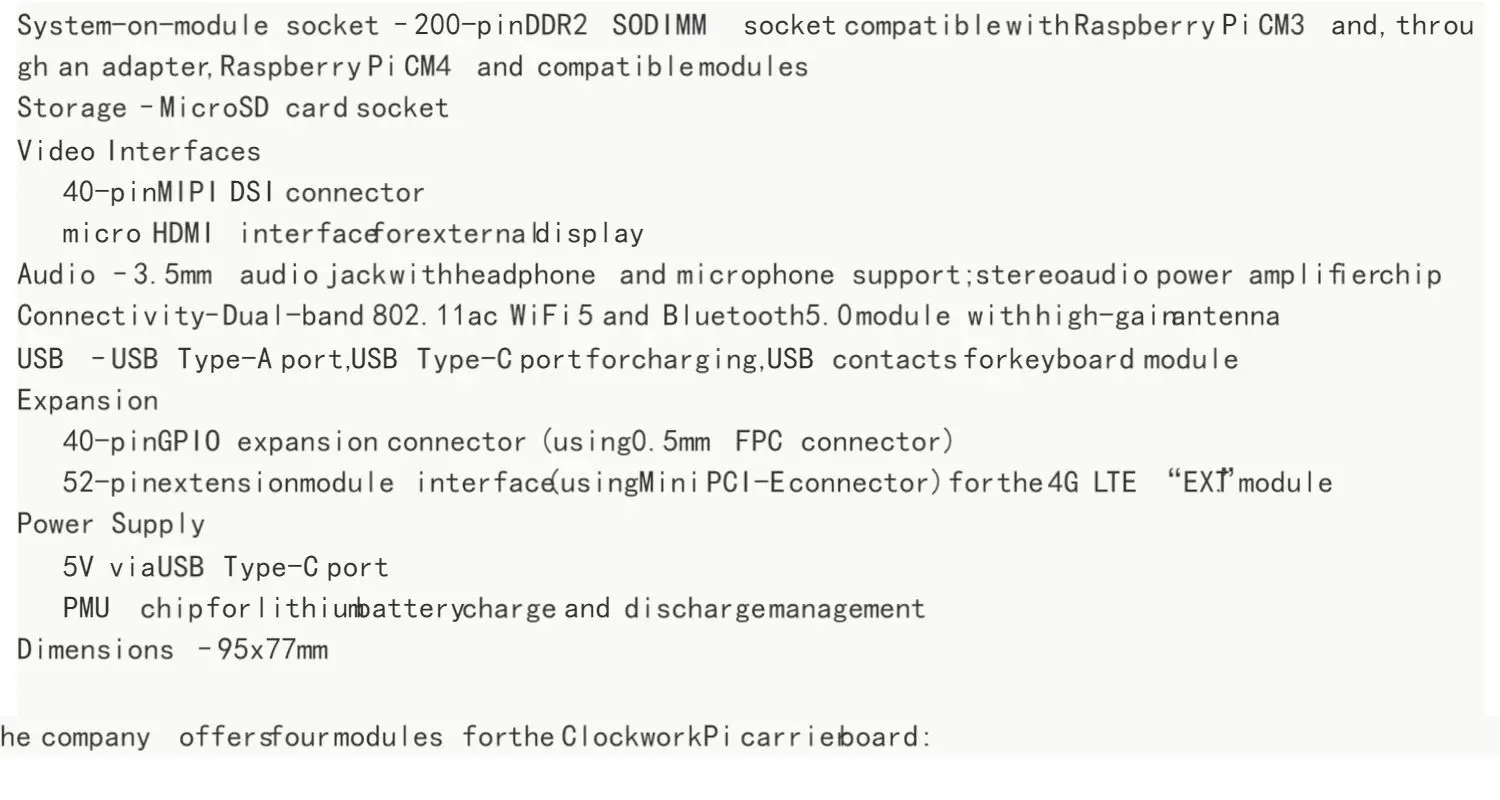This screenshot has width=1500, height=800.
Task: Click the "Power Supply" heading
Action: 111,525
